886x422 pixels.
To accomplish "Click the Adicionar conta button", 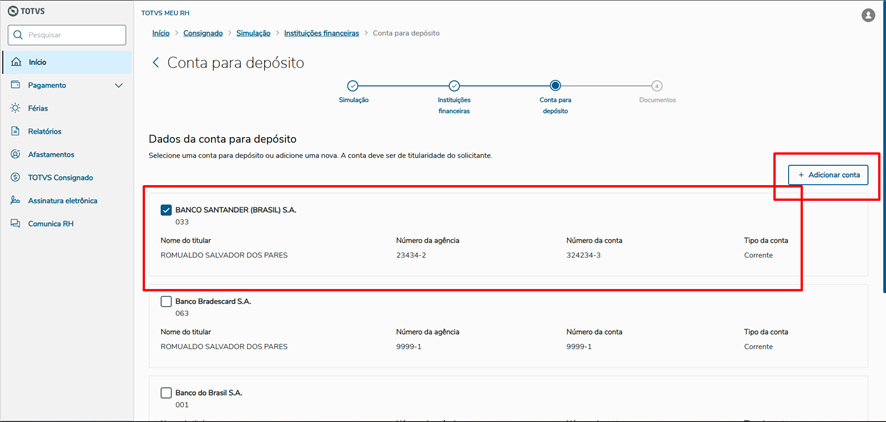I will [828, 175].
